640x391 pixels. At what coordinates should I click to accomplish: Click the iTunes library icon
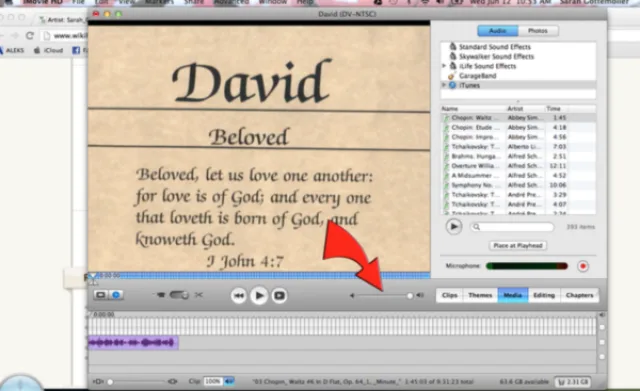click(x=453, y=85)
